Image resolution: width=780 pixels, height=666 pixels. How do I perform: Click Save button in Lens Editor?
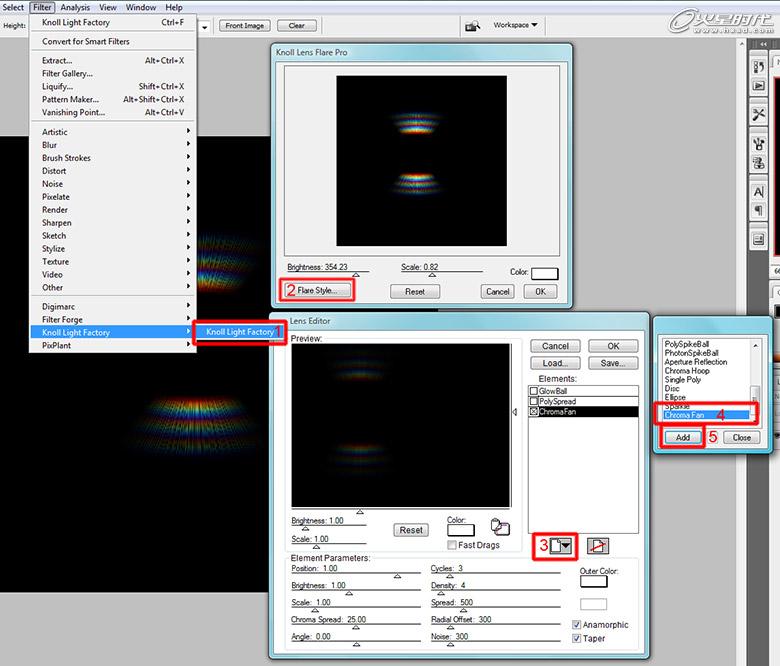tap(613, 363)
